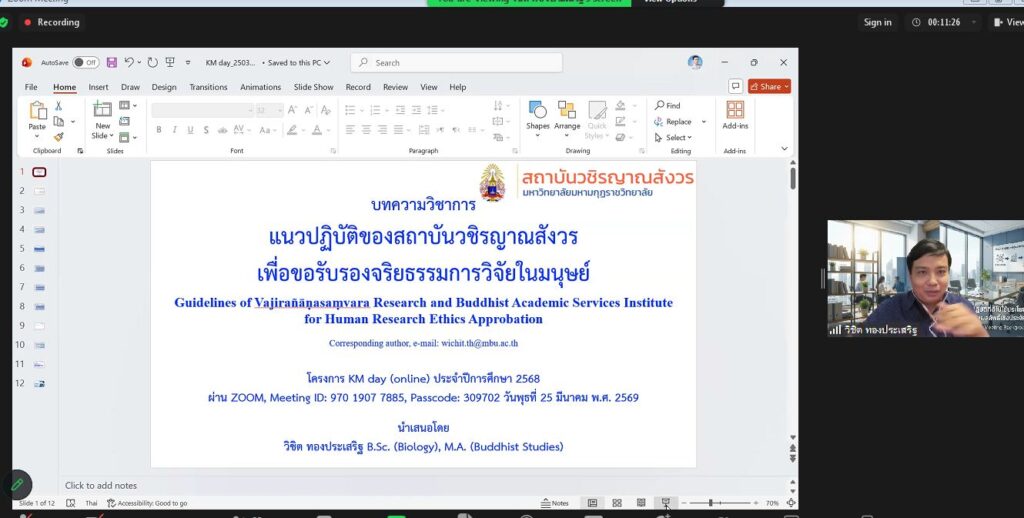Click the Format Painter brush icon
The width and height of the screenshot is (1024, 518).
tap(58, 137)
